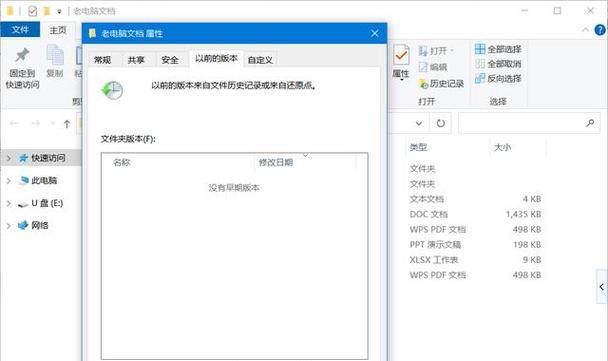Open the File (文件) menu tab

point(20,29)
